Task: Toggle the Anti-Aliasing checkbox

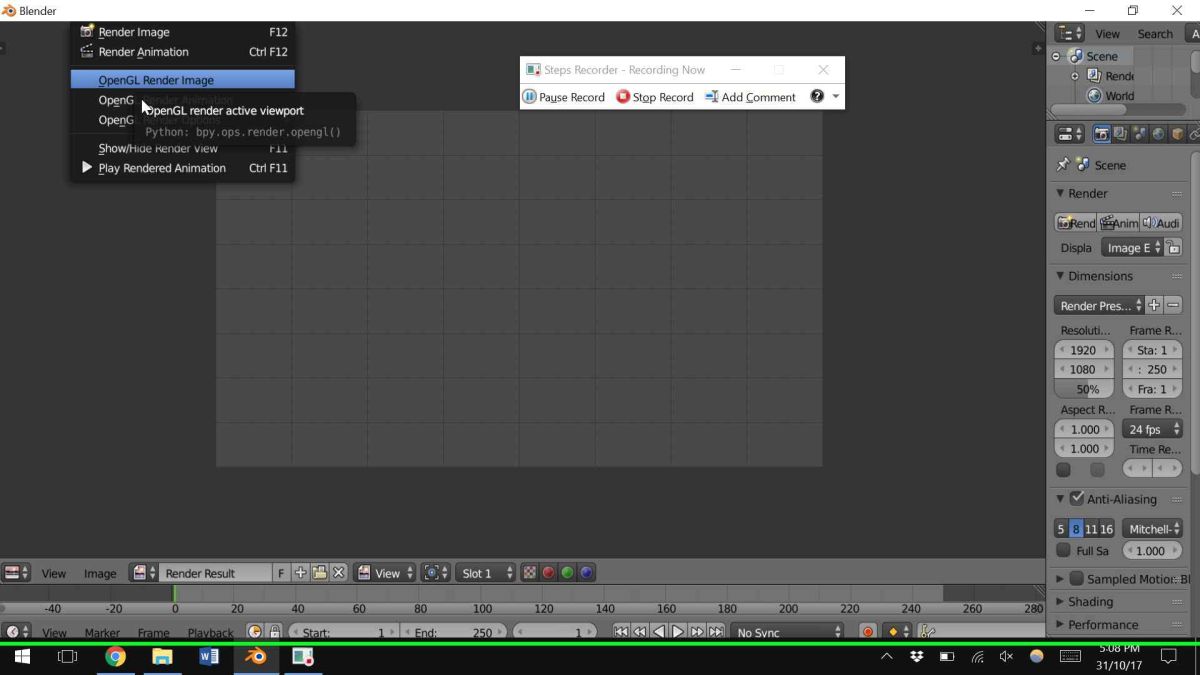Action: tap(1077, 498)
